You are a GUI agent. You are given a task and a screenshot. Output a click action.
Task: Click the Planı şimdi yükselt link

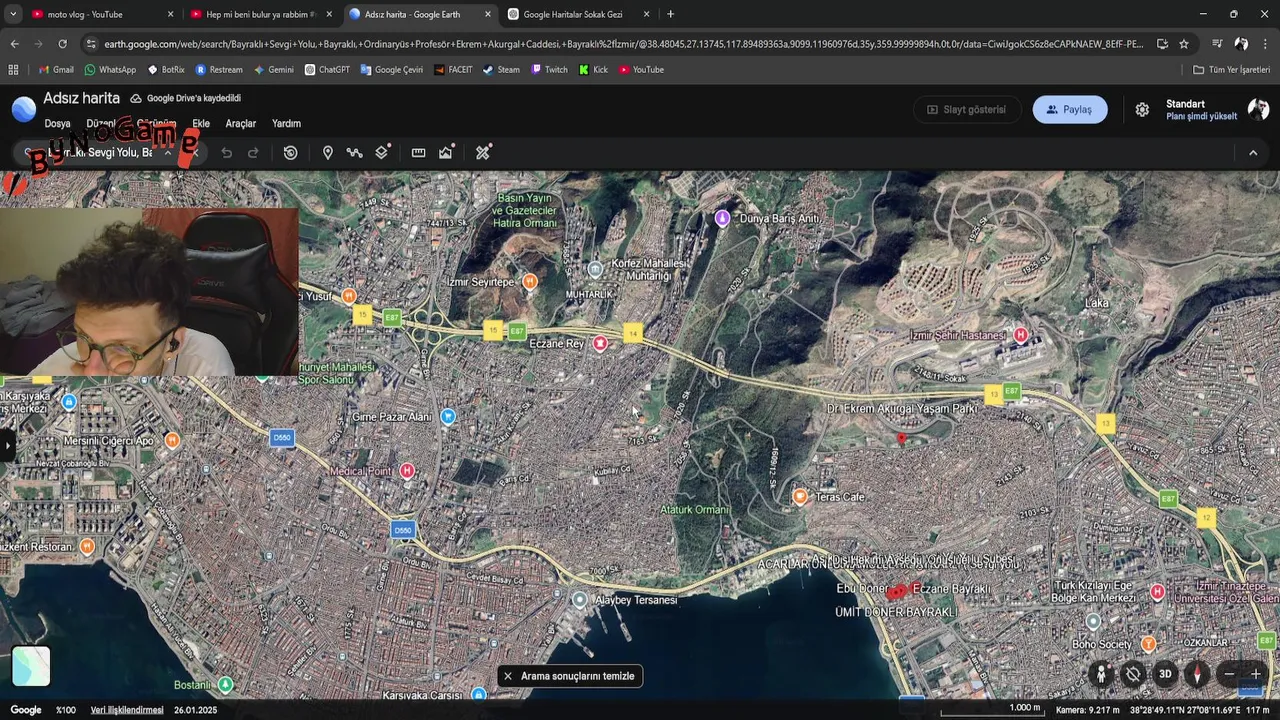[x=1201, y=117]
